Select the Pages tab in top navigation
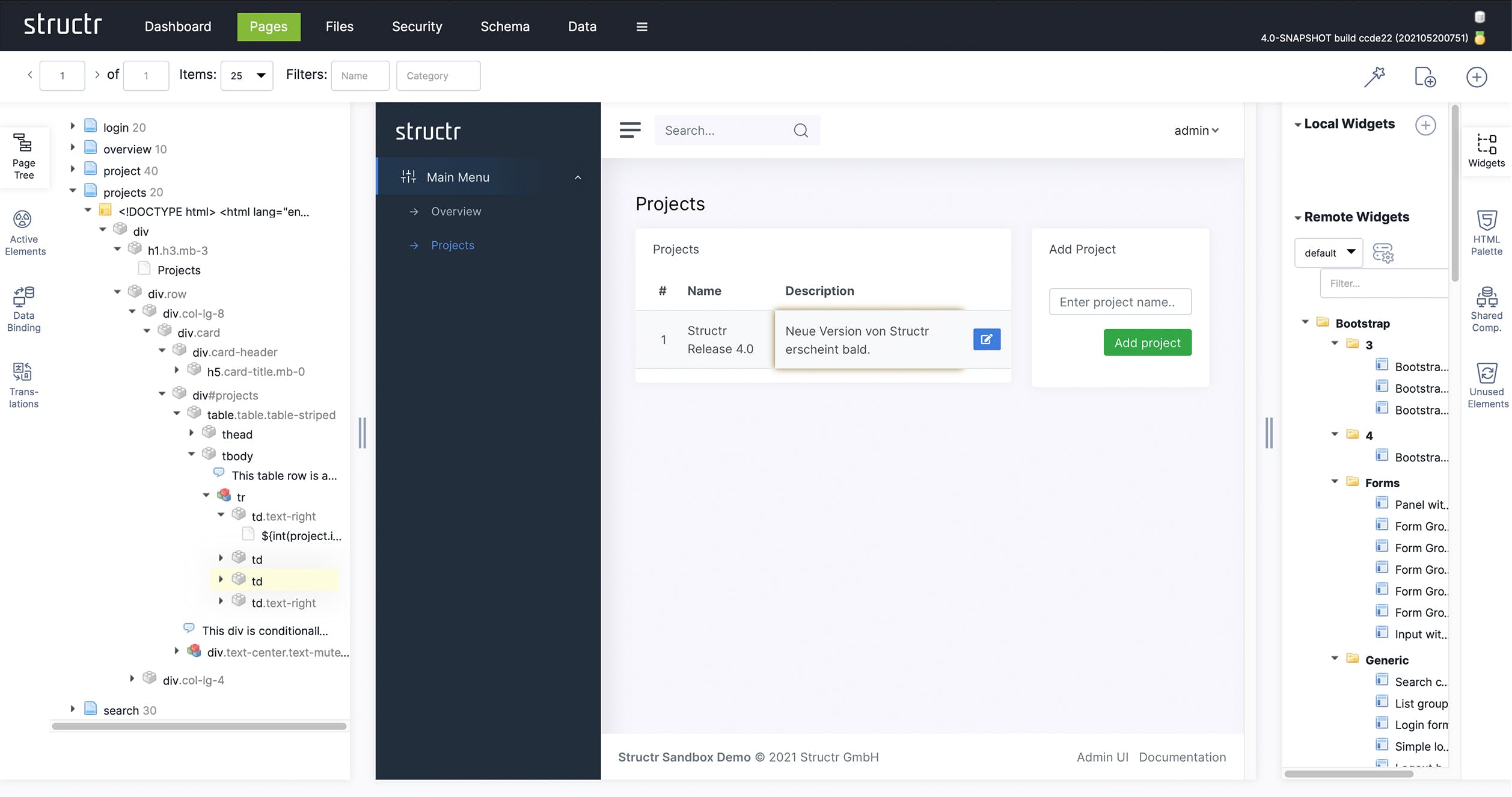The width and height of the screenshot is (1512, 797). point(269,26)
